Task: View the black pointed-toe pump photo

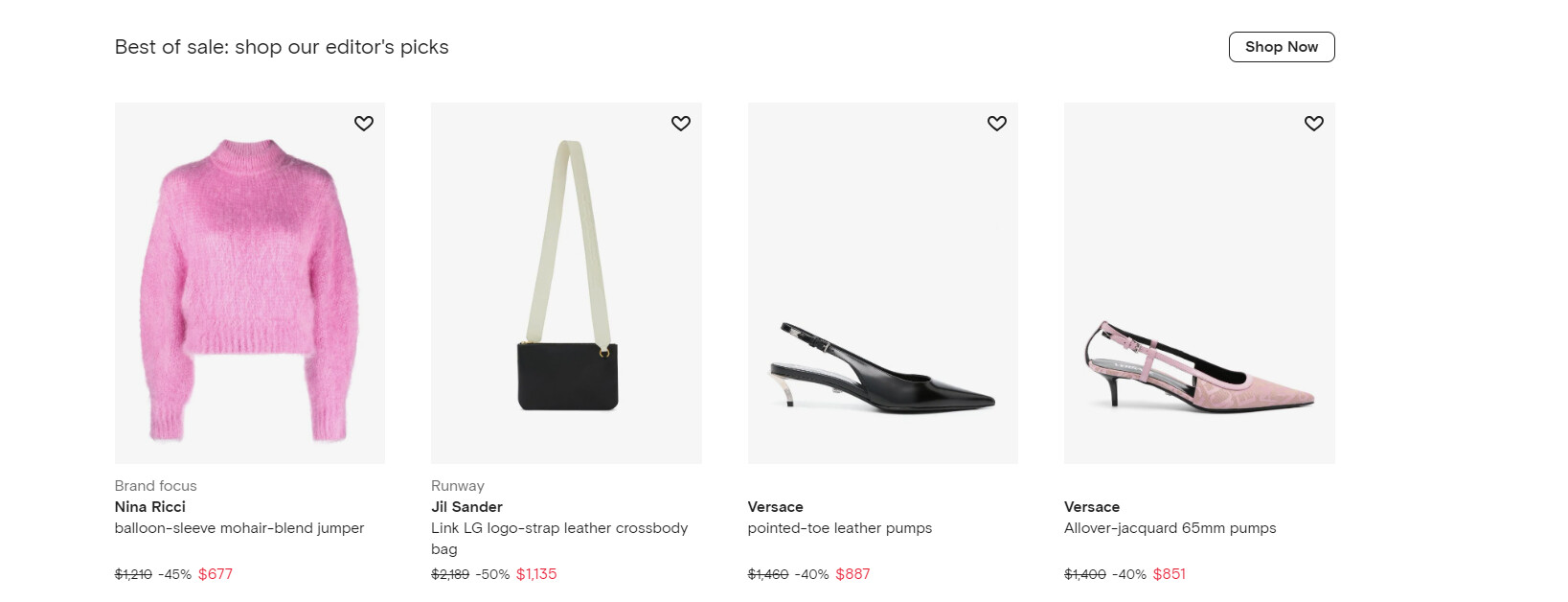Action: (882, 288)
